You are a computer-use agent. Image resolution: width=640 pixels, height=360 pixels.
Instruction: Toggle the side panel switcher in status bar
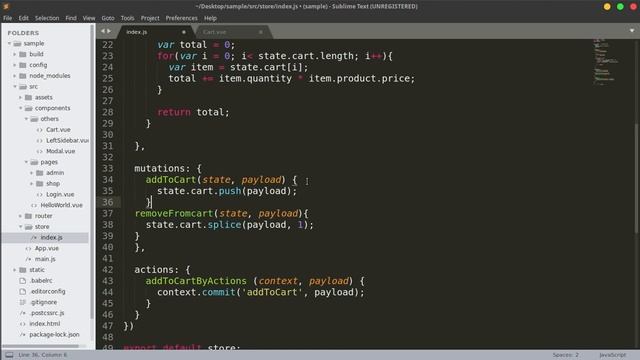click(x=9, y=355)
